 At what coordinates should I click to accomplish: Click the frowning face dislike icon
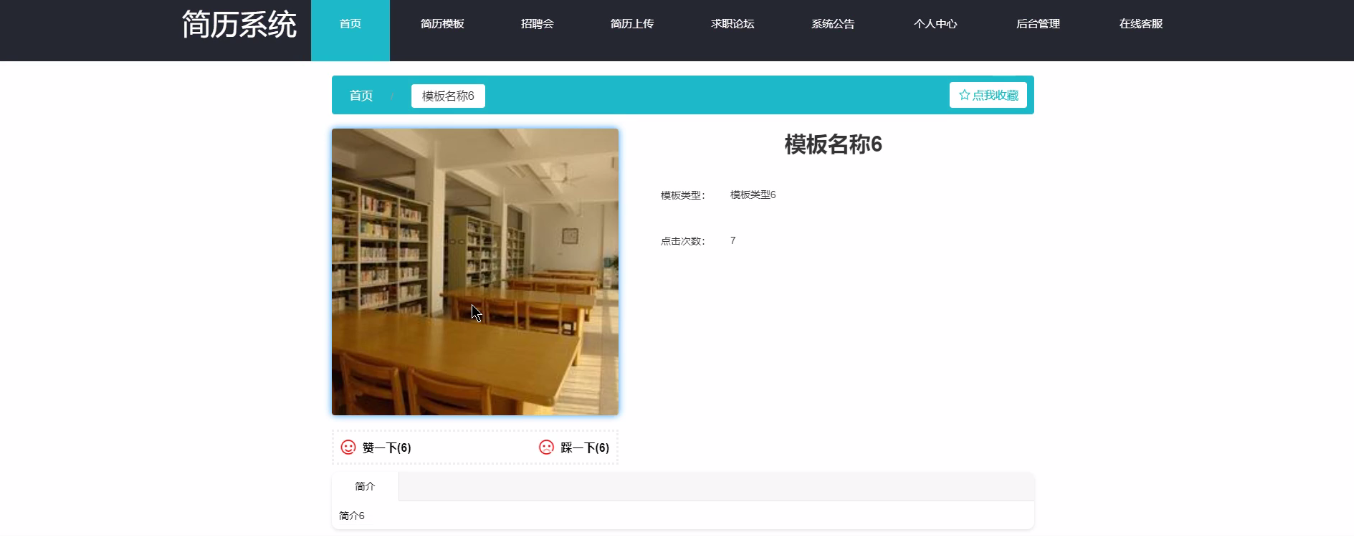pyautogui.click(x=546, y=448)
